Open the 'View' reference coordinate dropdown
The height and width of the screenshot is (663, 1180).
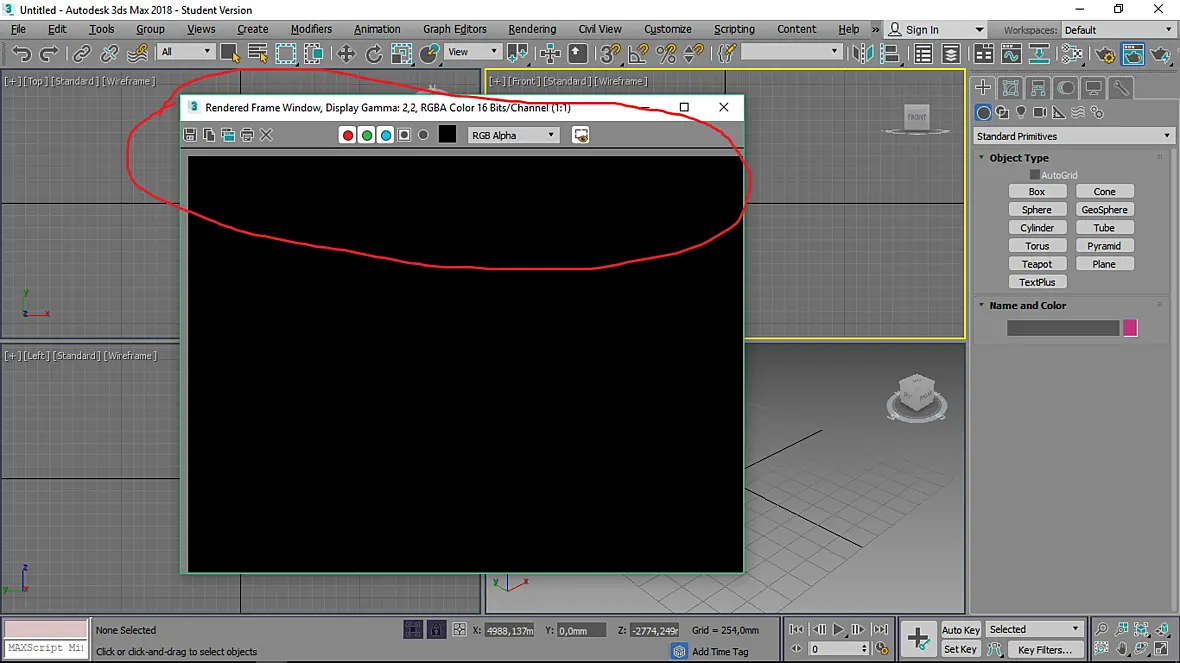click(x=473, y=52)
